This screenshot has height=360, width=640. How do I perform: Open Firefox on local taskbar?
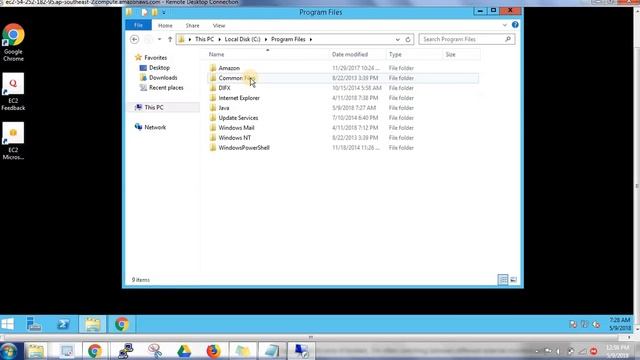point(213,351)
